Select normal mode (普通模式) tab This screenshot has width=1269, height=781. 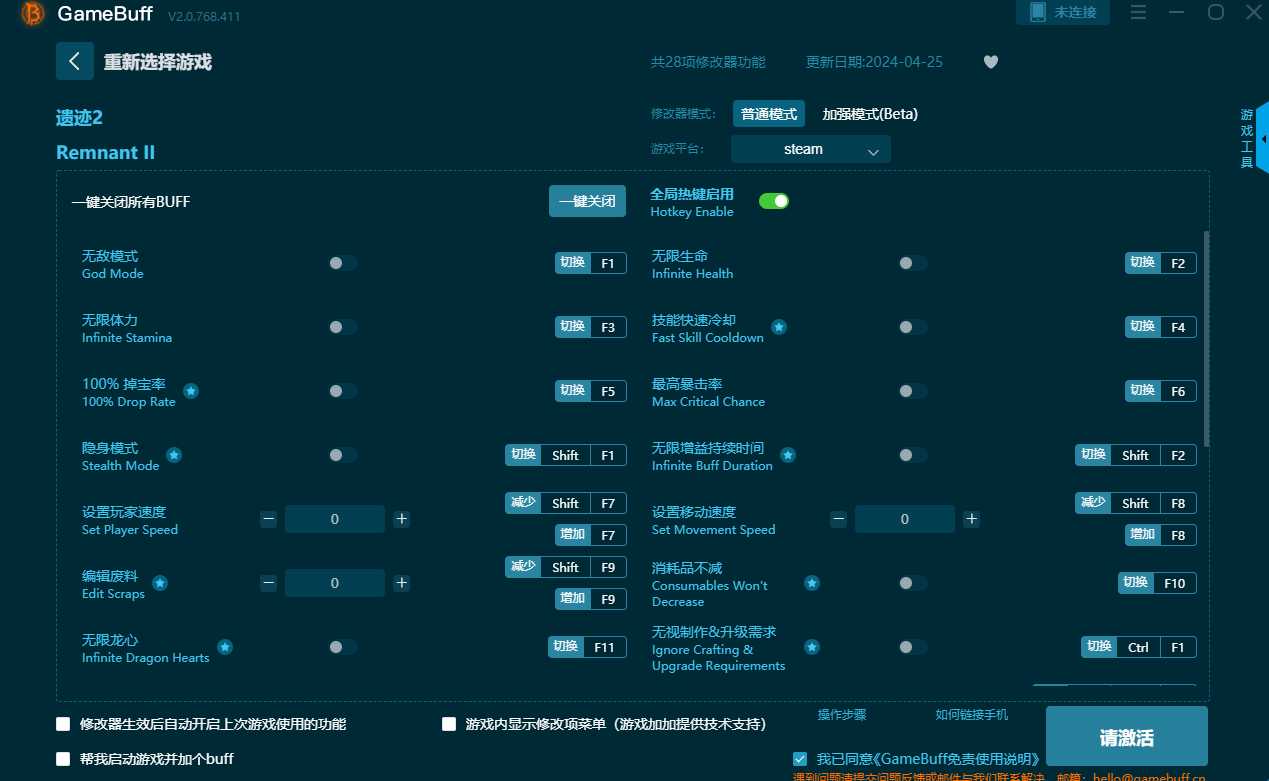[x=769, y=114]
